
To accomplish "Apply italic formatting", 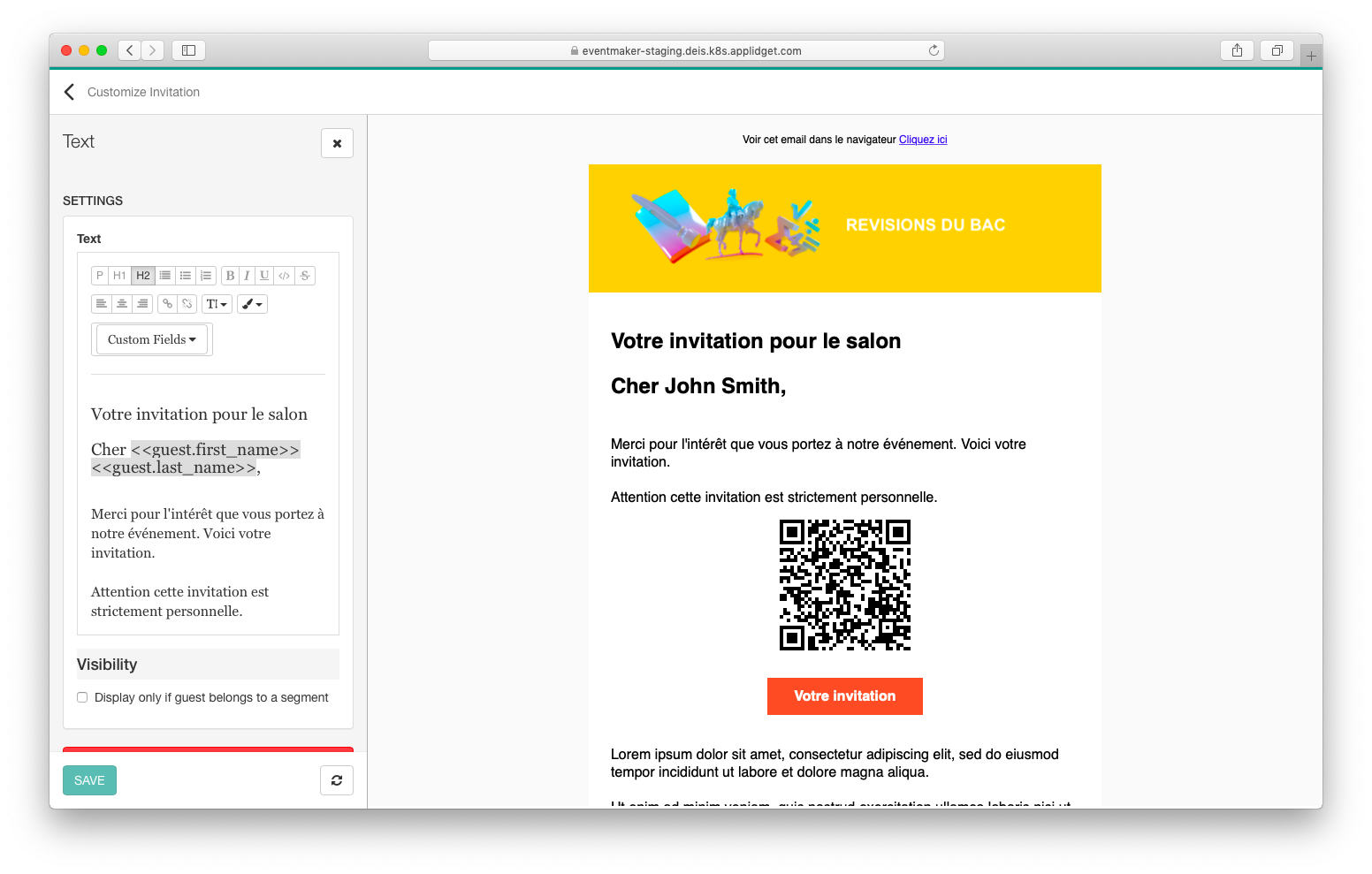I will 247,276.
